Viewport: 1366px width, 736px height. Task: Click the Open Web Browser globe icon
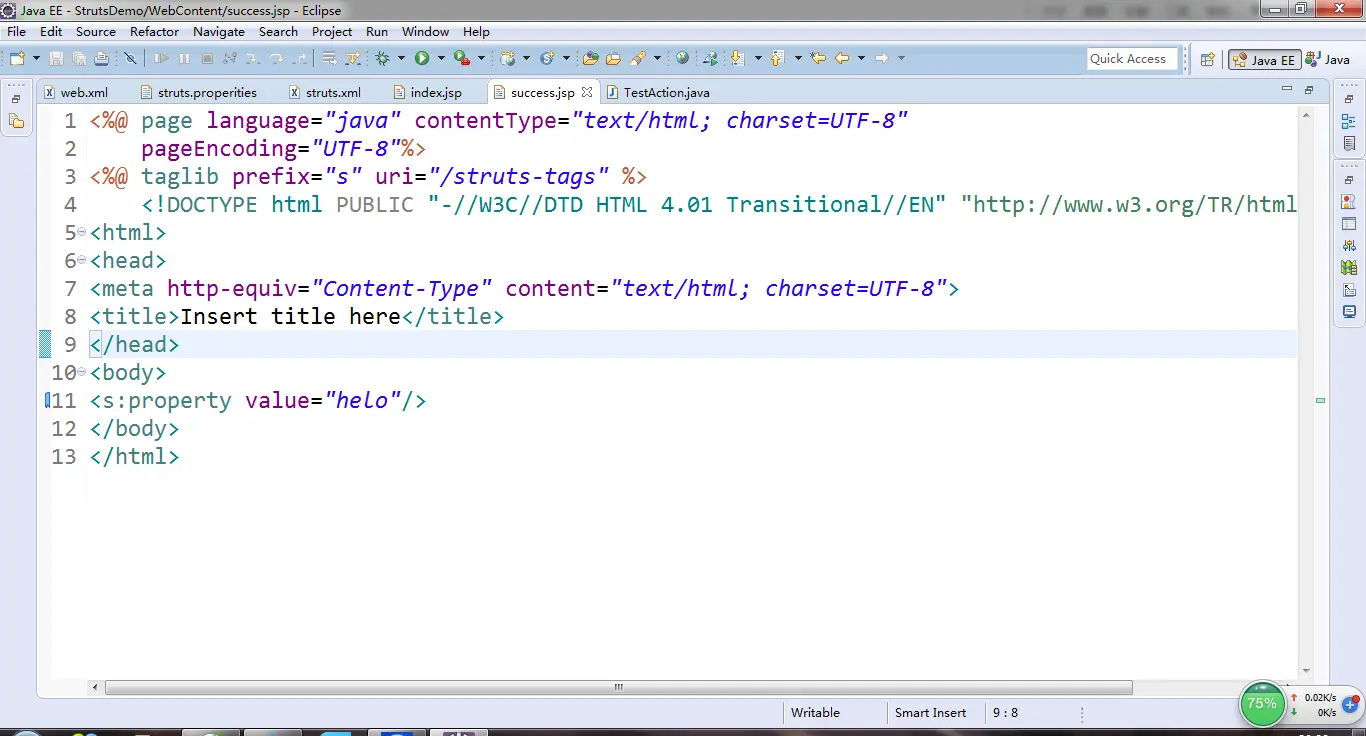(x=683, y=58)
